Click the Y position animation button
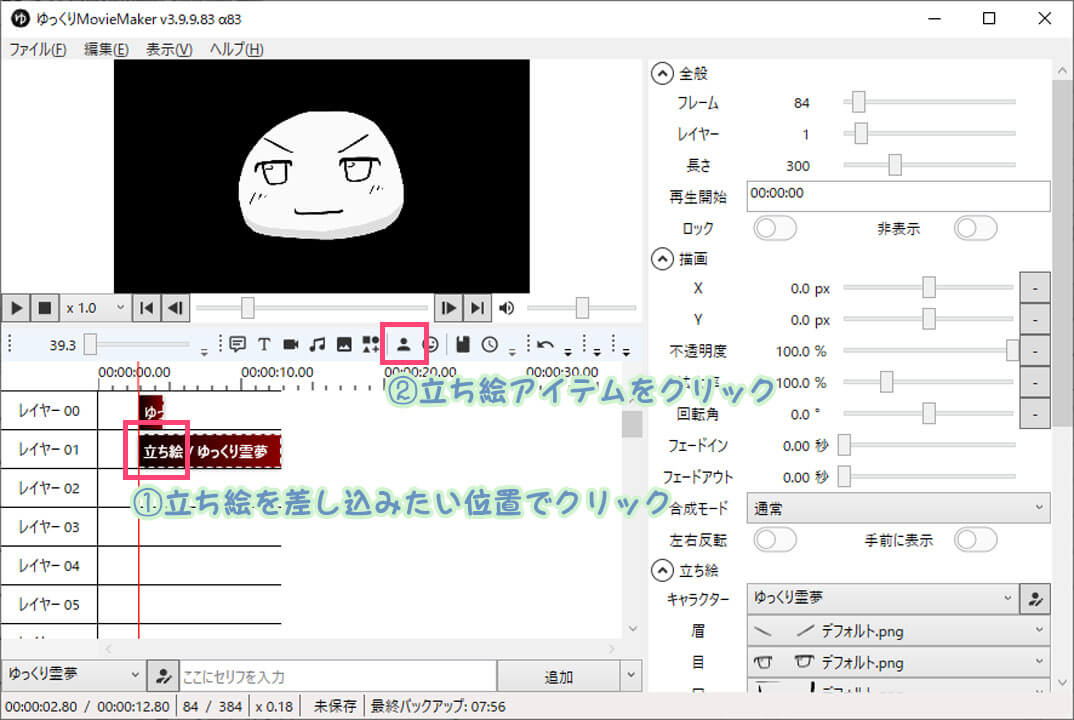The image size is (1074, 720). coord(1035,320)
